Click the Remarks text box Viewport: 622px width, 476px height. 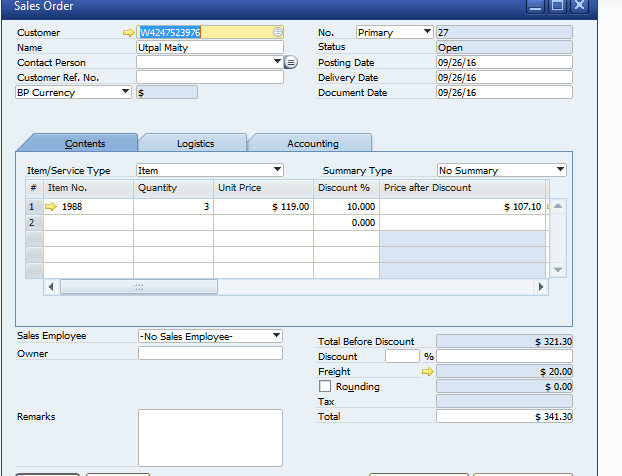210,438
